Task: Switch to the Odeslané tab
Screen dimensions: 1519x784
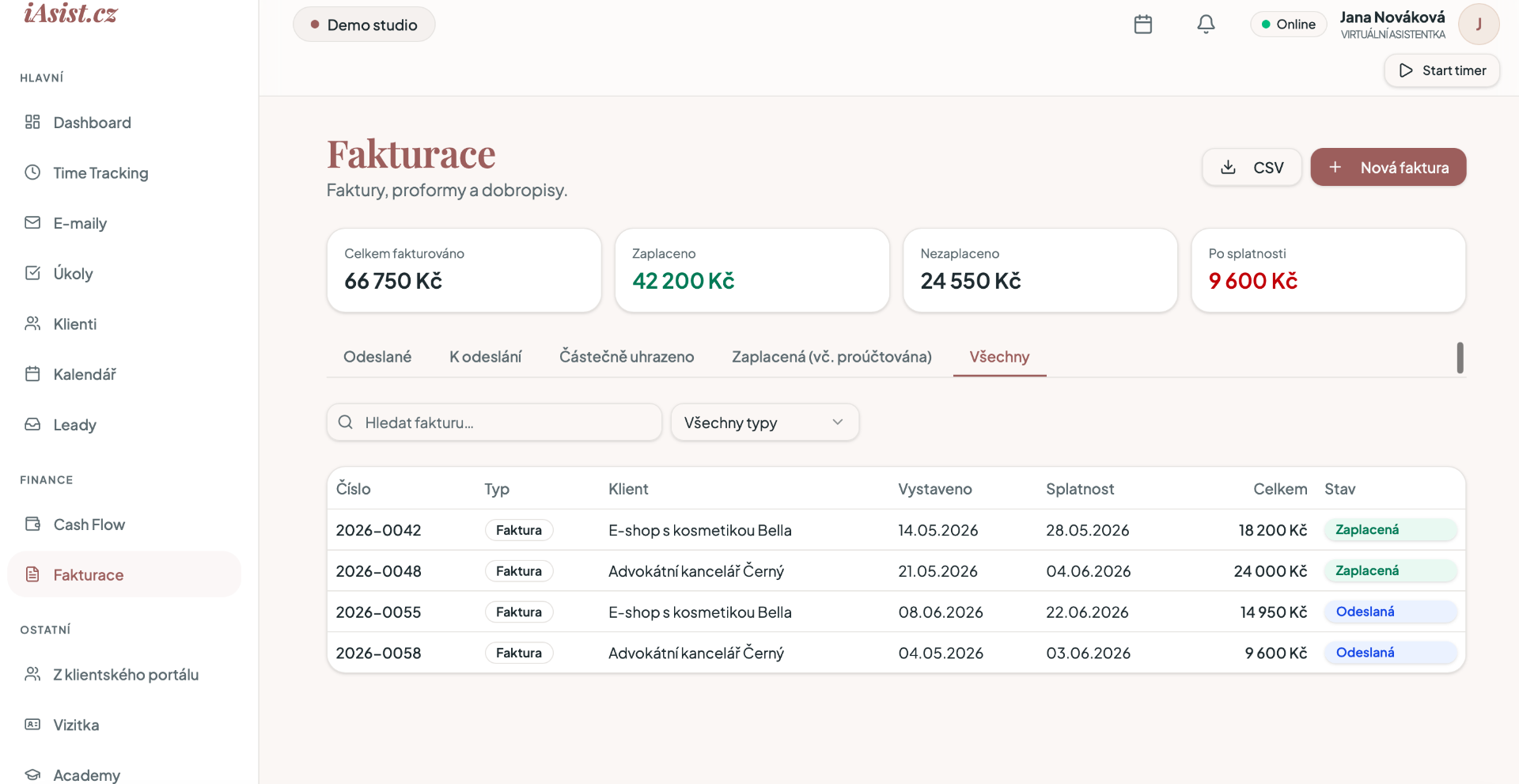Action: point(377,357)
